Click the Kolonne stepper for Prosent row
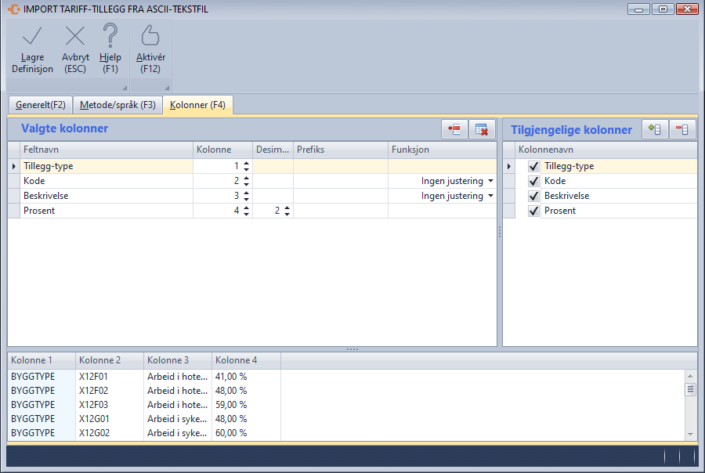The height and width of the screenshot is (473, 705). pyautogui.click(x=246, y=211)
